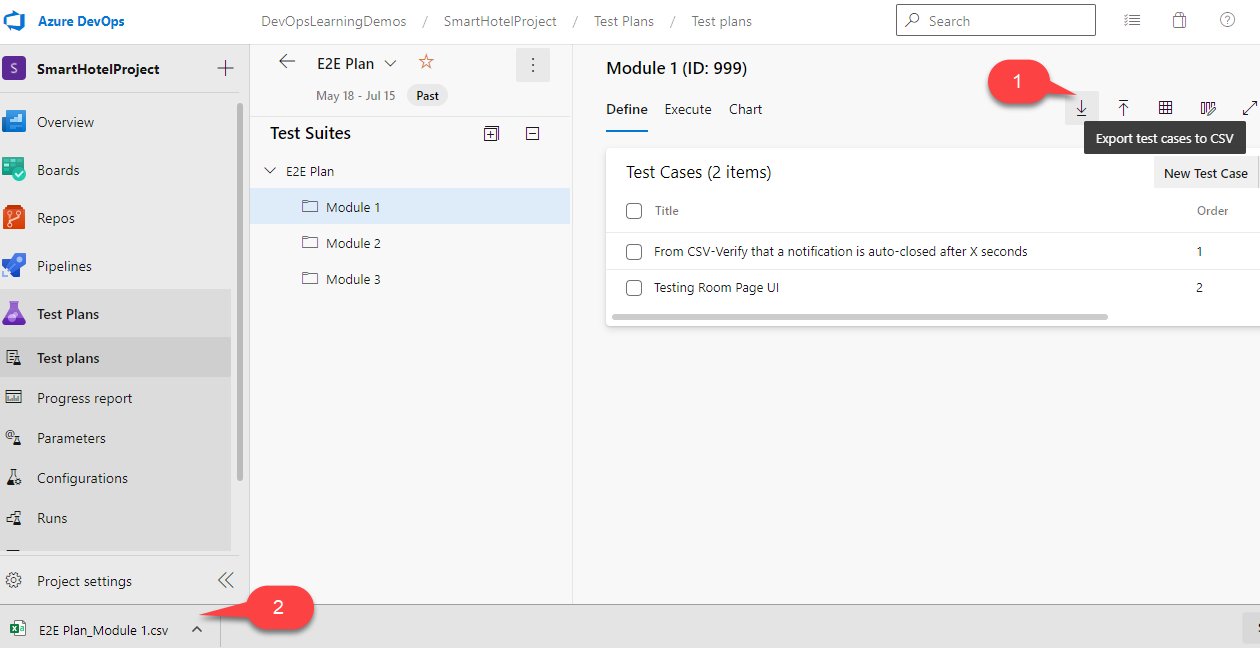Screen dimensions: 1260x648
Task: Click the SmartHotelProject title in sidebar
Action: (98, 69)
